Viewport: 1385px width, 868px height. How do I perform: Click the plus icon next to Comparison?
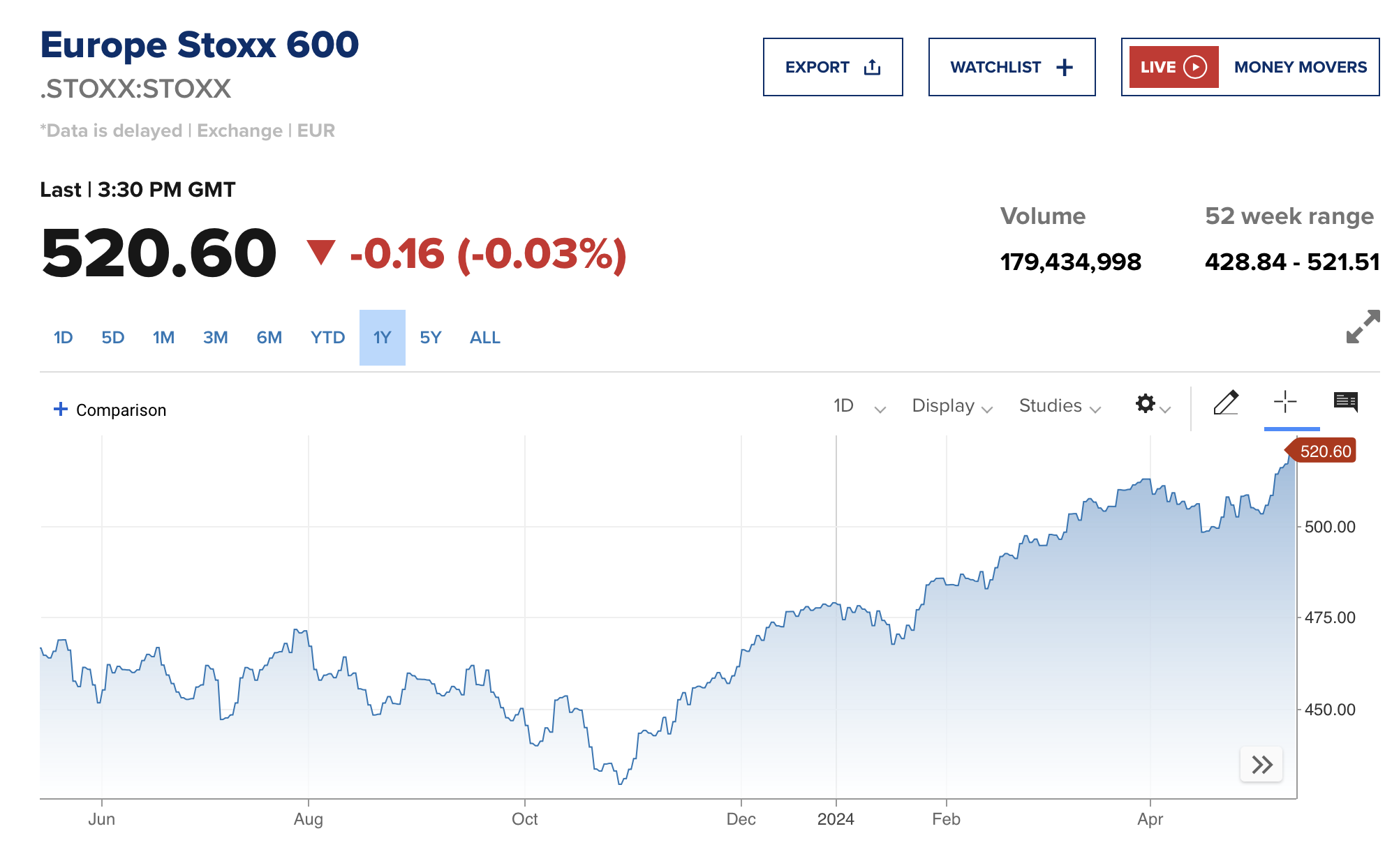click(61, 410)
